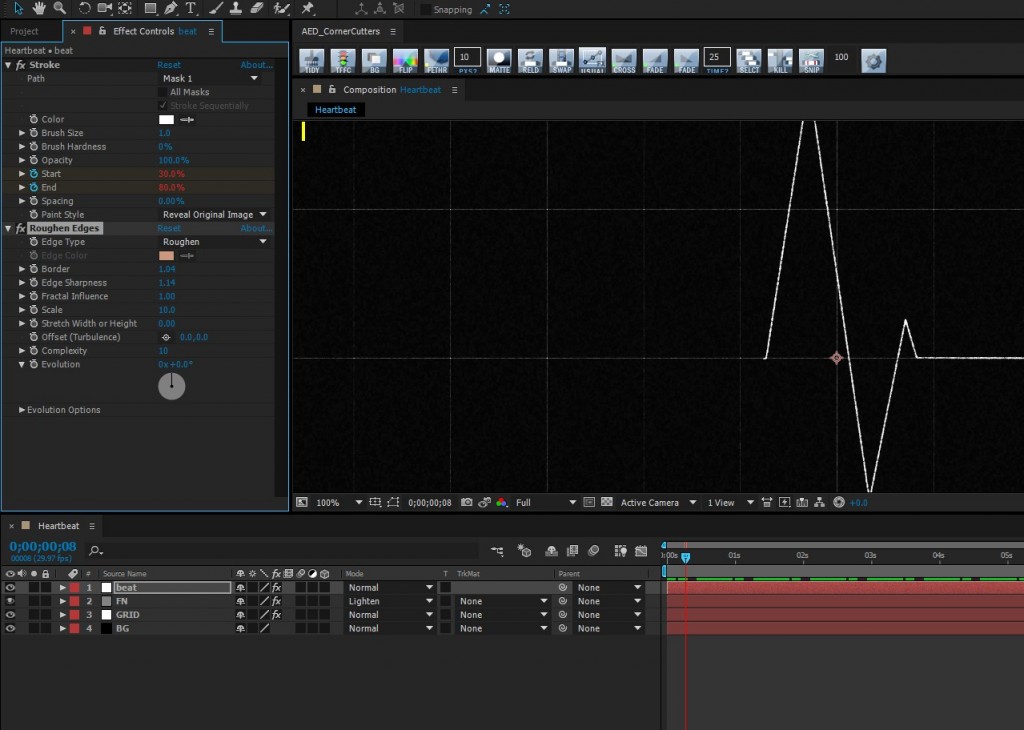Pick the Puppet Pin tool
1024x730 pixels.
[x=307, y=9]
